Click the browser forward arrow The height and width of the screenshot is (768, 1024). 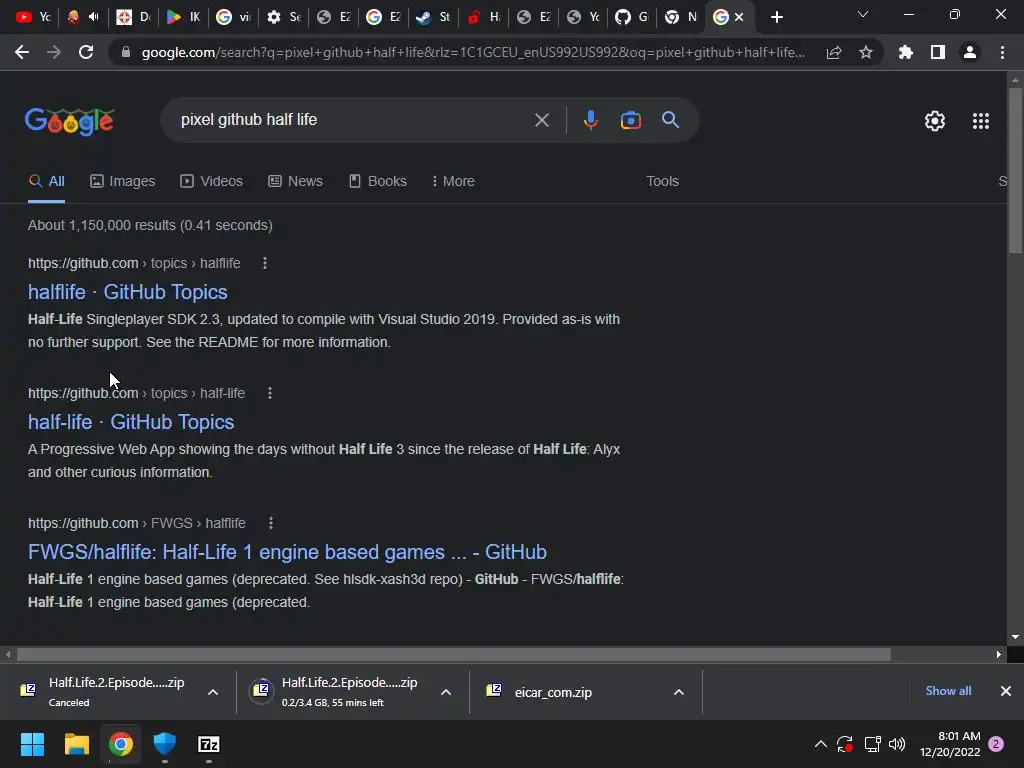coord(54,52)
